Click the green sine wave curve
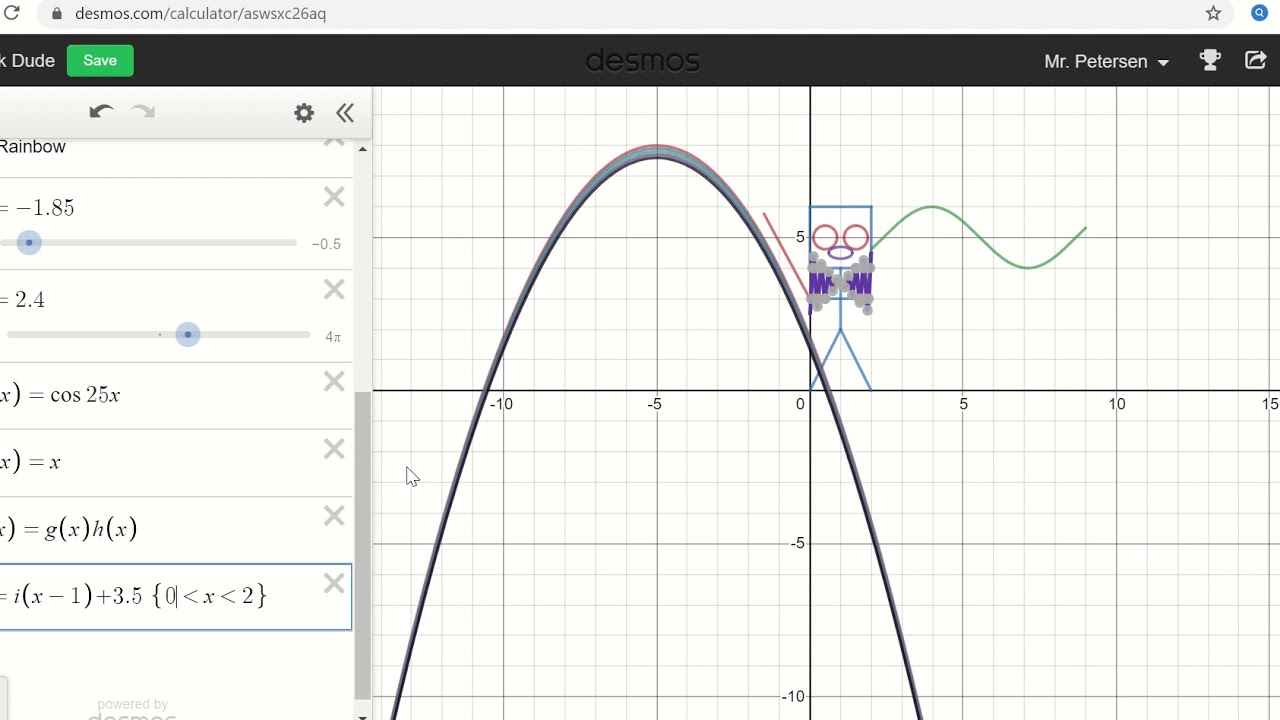This screenshot has width=1280, height=720. (x=980, y=237)
